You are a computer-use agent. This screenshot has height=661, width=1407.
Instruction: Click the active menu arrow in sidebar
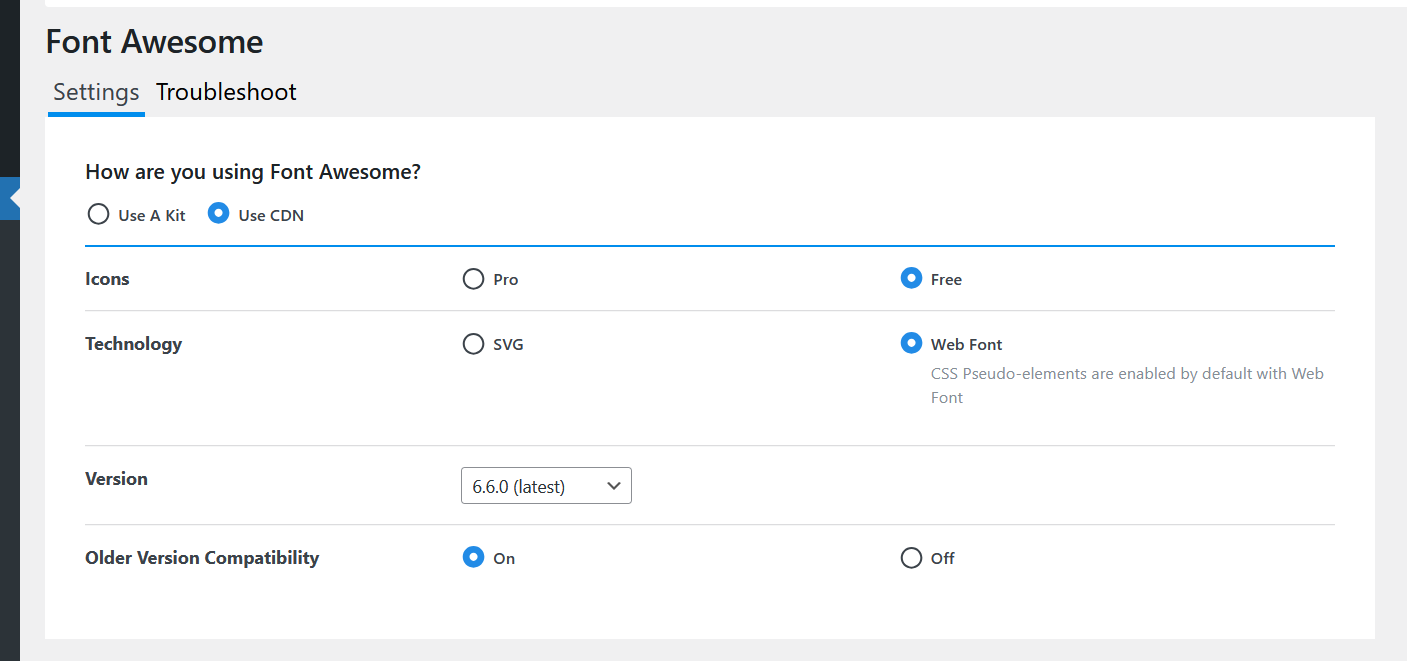click(x=13, y=199)
